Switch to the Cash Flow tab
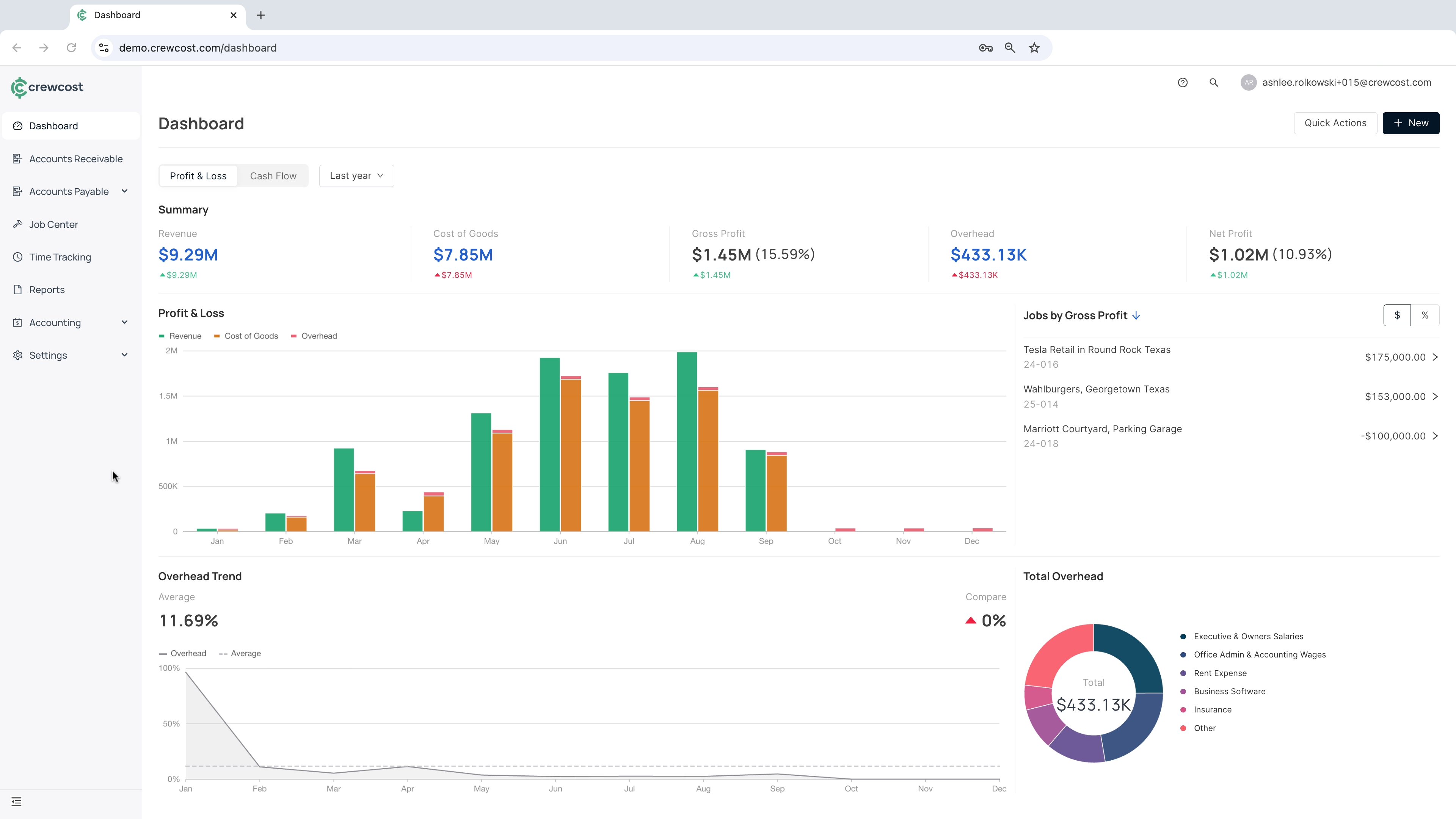The image size is (1456, 819). (273, 176)
